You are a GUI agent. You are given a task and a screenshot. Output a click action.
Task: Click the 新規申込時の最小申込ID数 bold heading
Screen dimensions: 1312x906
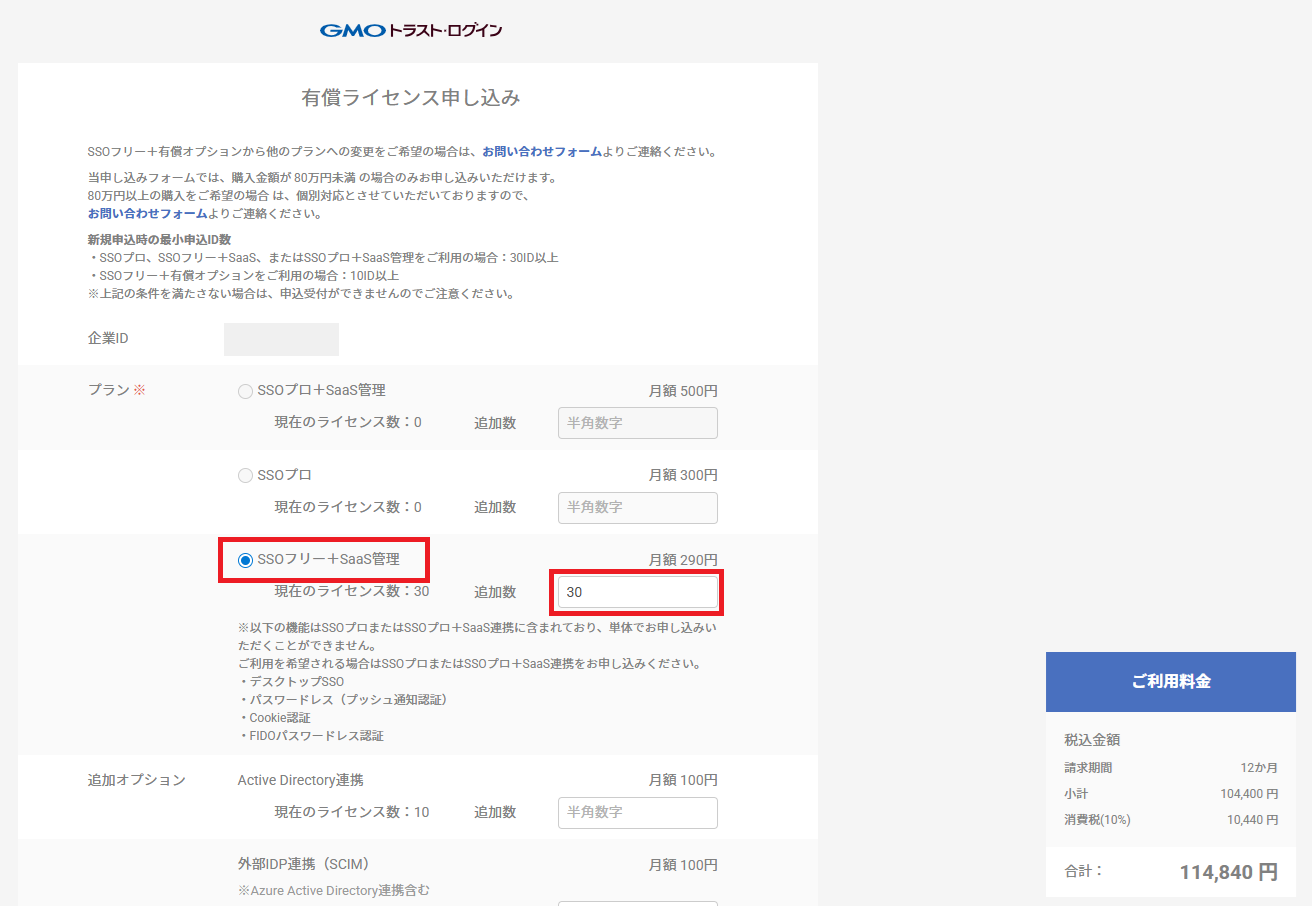pos(160,240)
